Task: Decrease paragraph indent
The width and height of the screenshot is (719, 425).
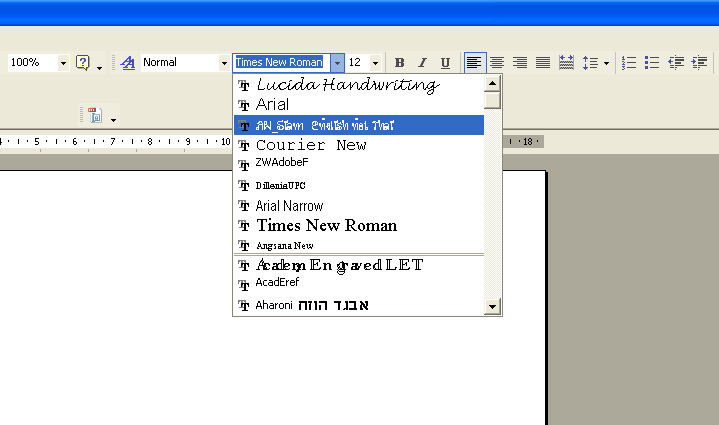Action: point(676,62)
